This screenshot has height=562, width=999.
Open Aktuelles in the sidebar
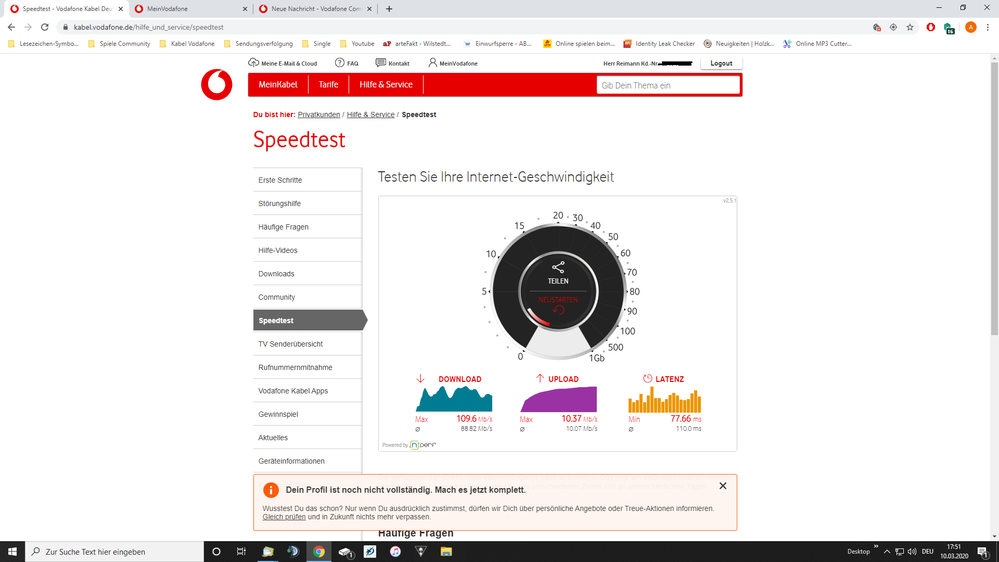[307, 438]
